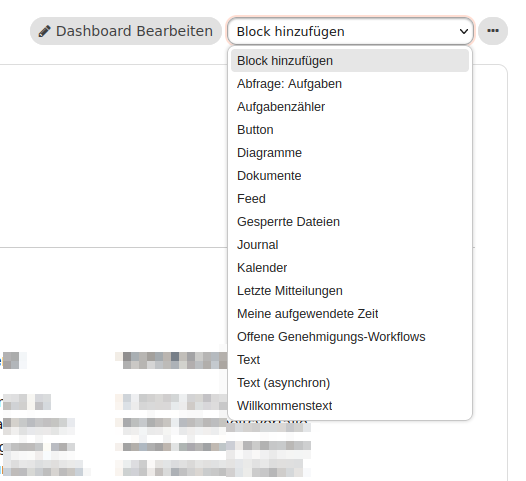
Task: Select the plain Text block option
Action: click(350, 360)
